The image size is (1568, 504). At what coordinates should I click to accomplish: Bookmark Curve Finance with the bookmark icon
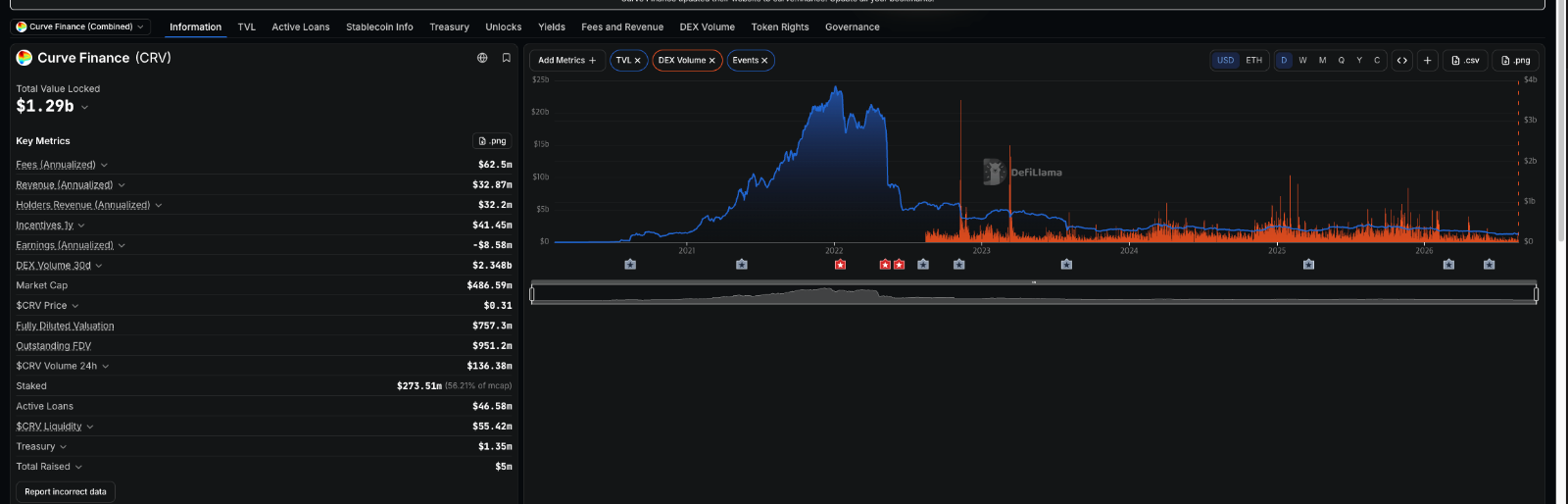[x=507, y=58]
